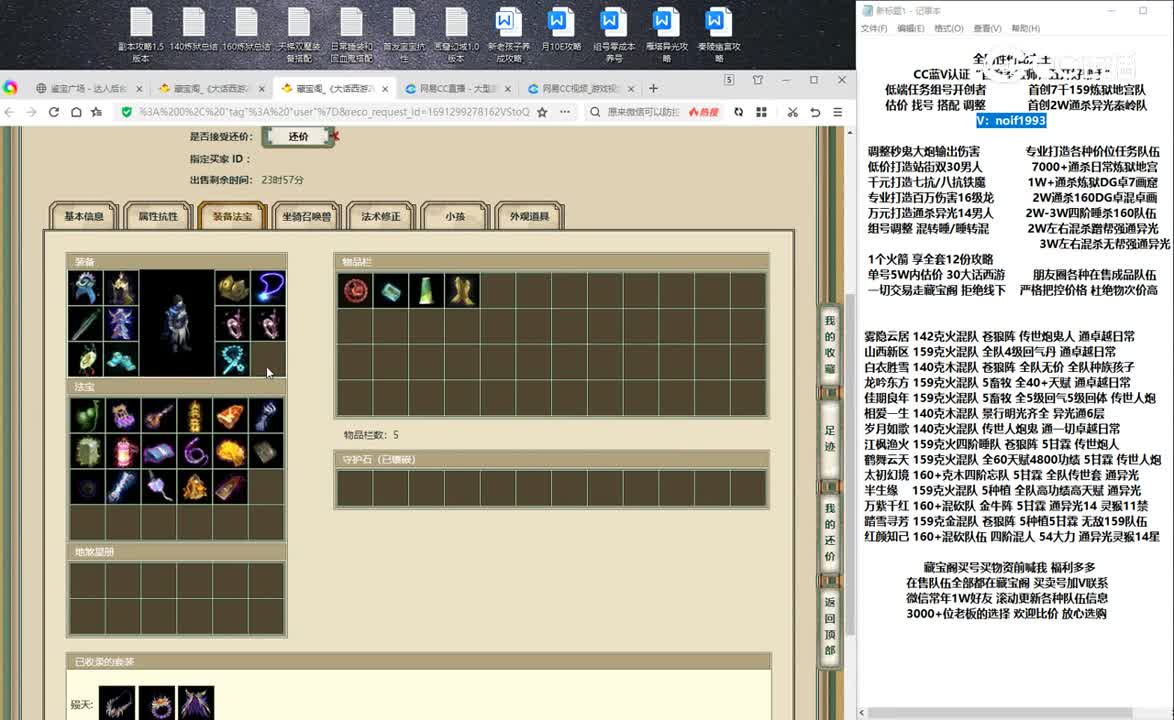This screenshot has height=720, width=1174.
Task: Open Notepad 文件(F) menu
Action: tap(874, 28)
